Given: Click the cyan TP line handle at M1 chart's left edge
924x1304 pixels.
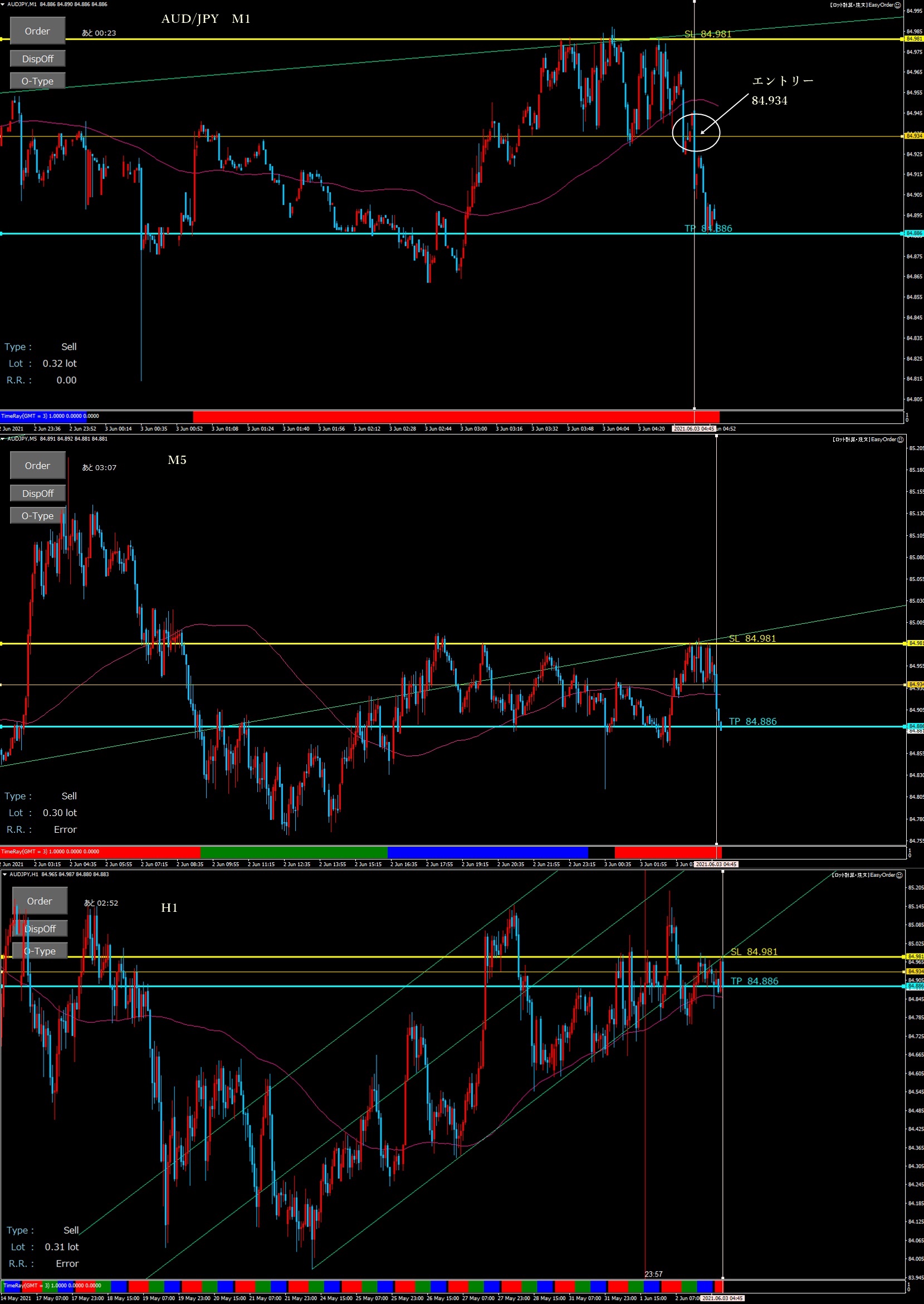Looking at the screenshot, I should (2, 234).
